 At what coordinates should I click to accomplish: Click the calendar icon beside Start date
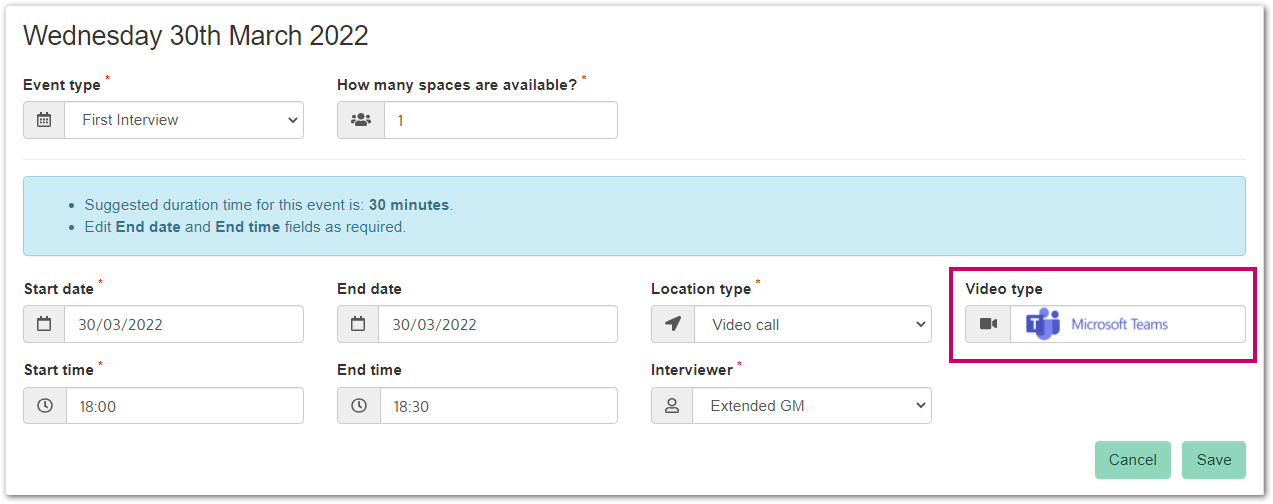coord(44,325)
